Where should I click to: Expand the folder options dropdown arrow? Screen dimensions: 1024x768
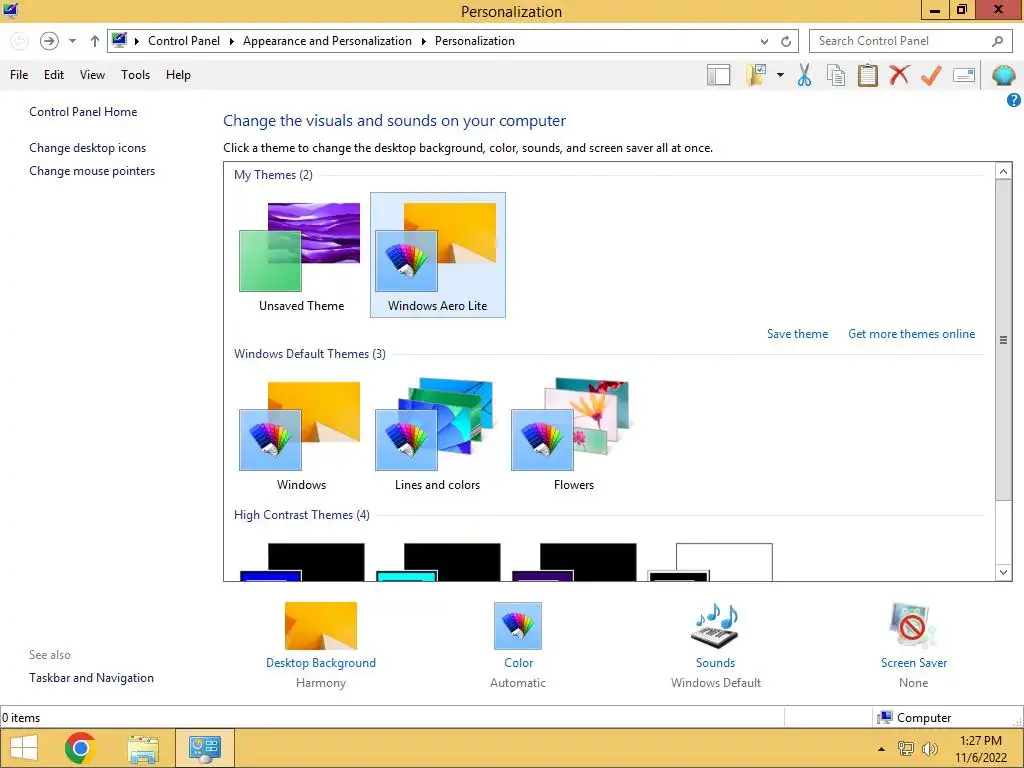click(780, 75)
